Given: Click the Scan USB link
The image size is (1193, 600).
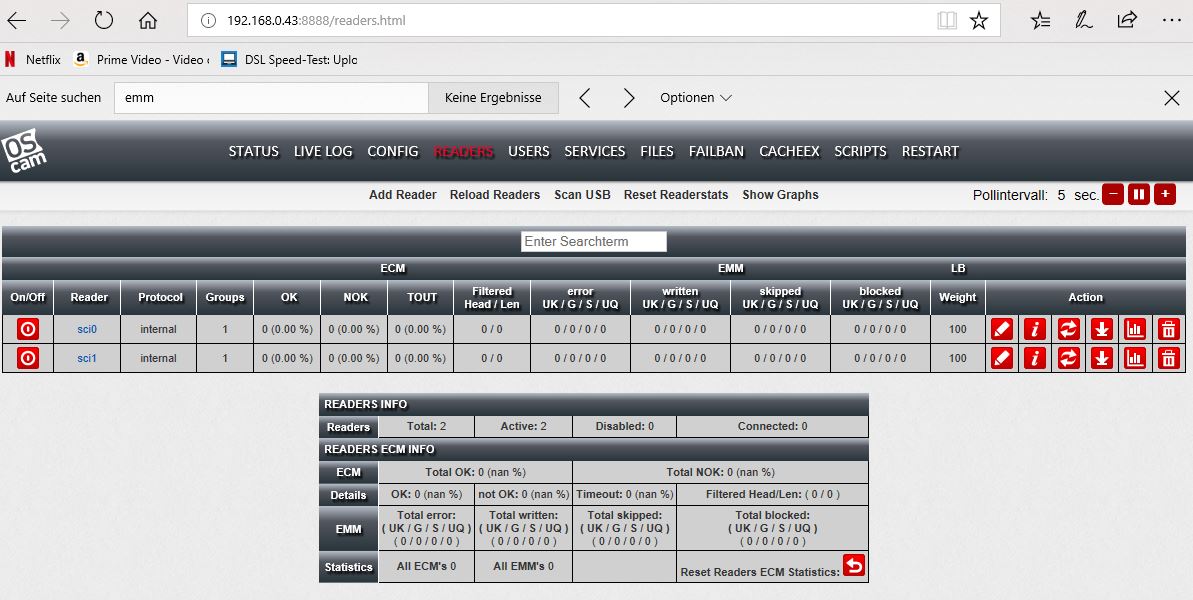Looking at the screenshot, I should 582,195.
